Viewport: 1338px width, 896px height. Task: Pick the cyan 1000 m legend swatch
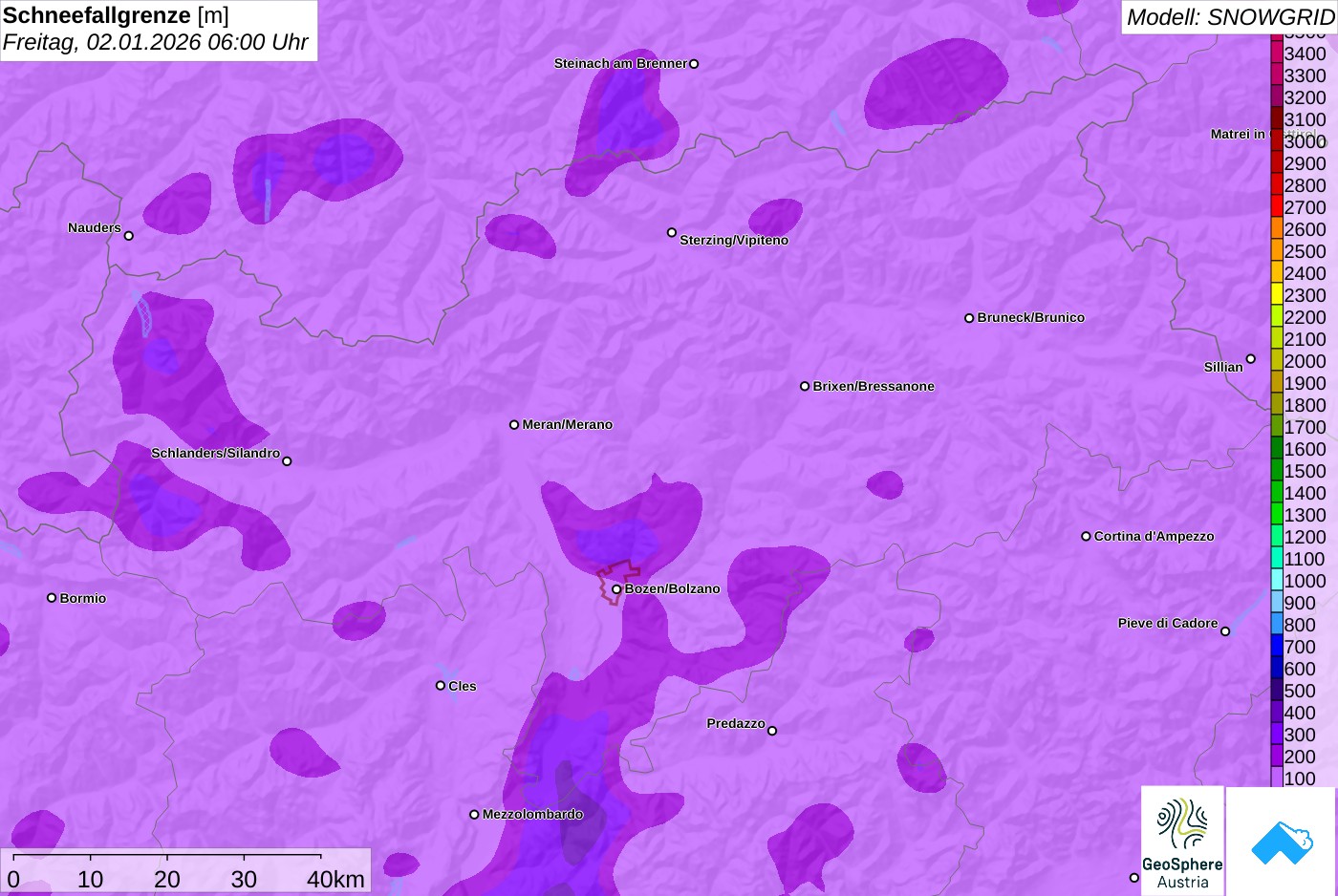point(1277,581)
